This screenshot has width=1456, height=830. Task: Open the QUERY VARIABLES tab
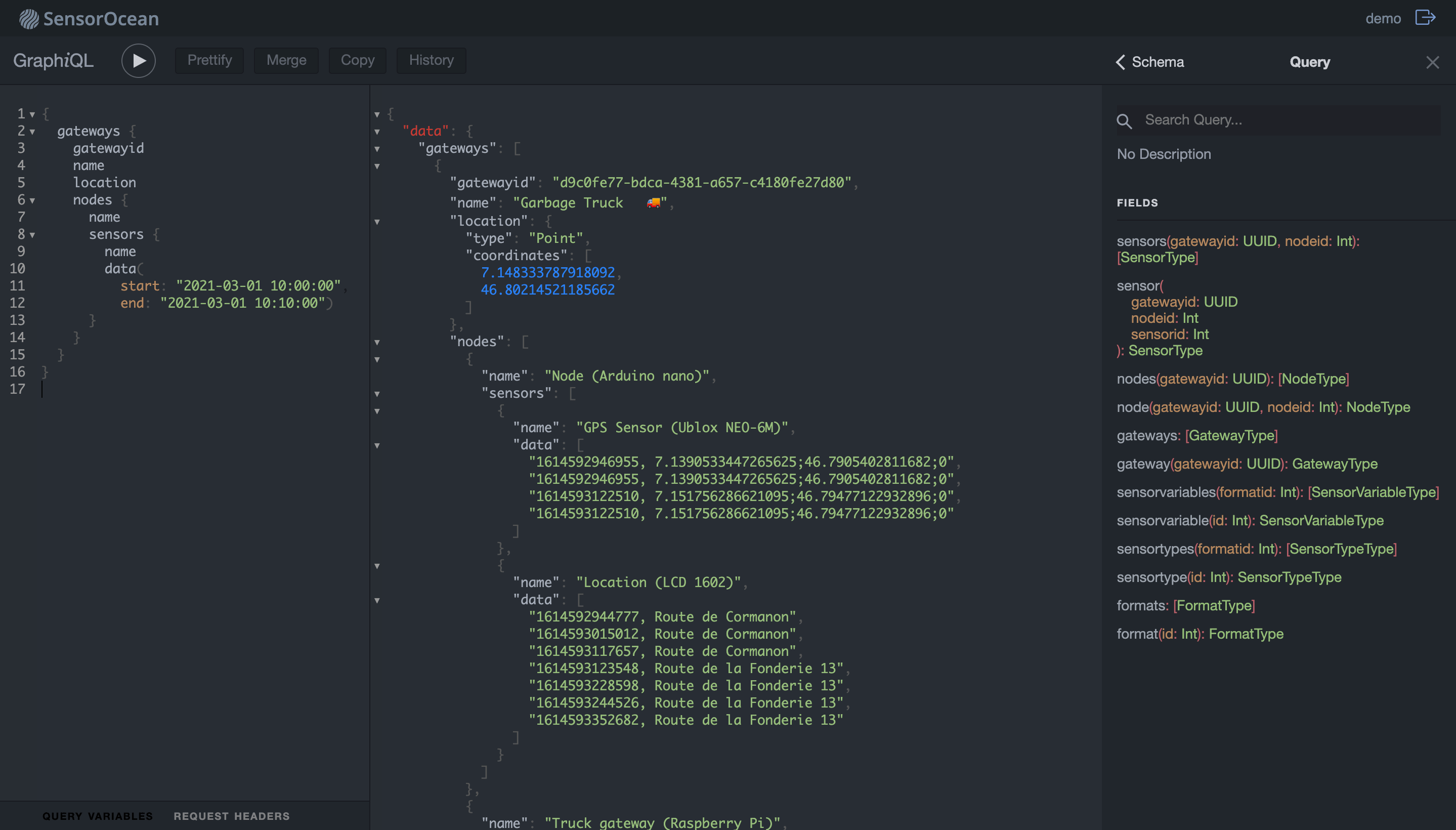(98, 815)
